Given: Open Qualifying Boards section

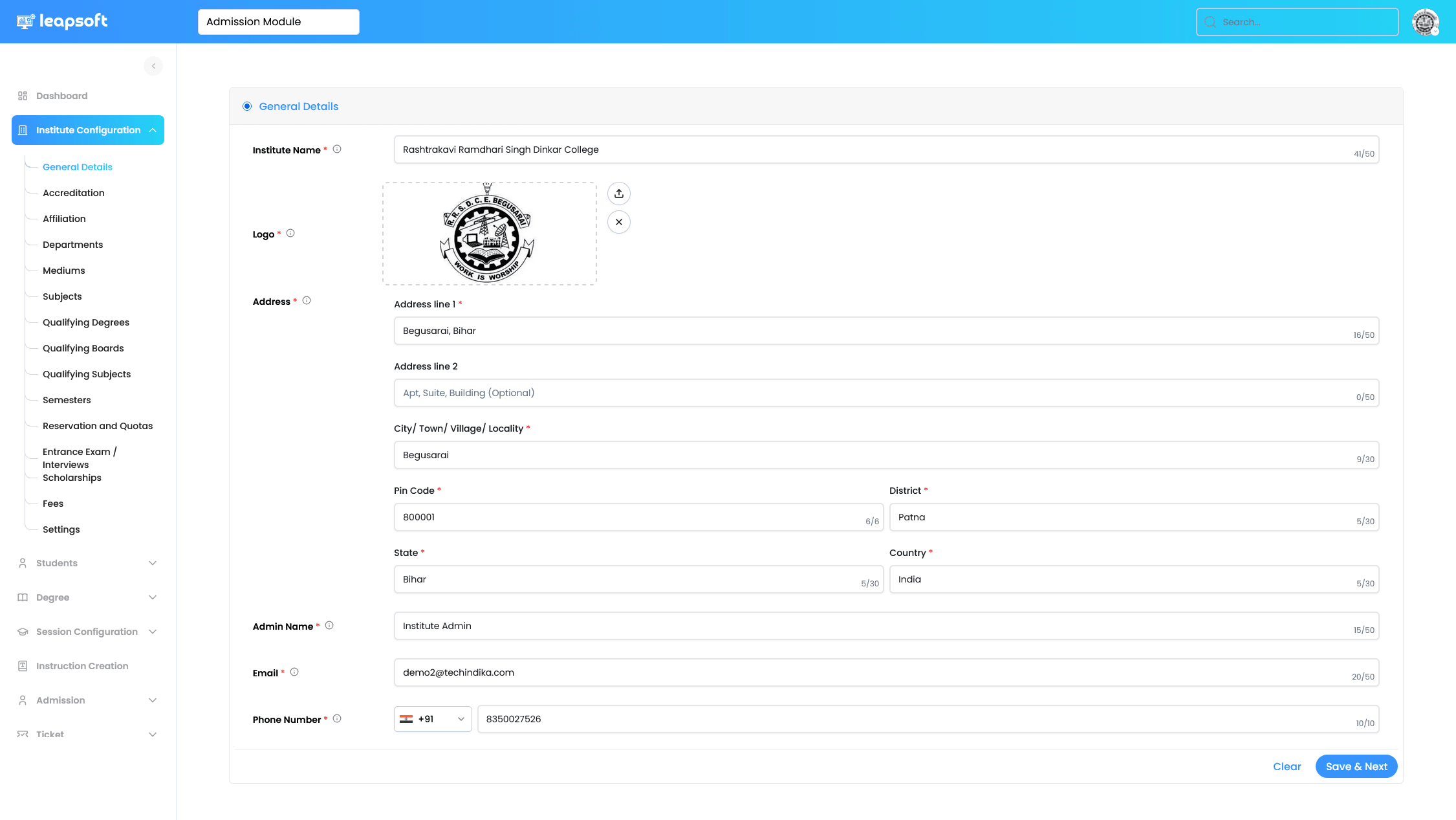Looking at the screenshot, I should click(83, 348).
